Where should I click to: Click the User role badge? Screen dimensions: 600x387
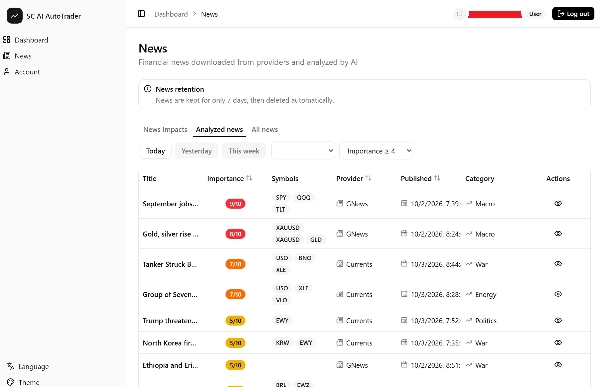tap(535, 14)
